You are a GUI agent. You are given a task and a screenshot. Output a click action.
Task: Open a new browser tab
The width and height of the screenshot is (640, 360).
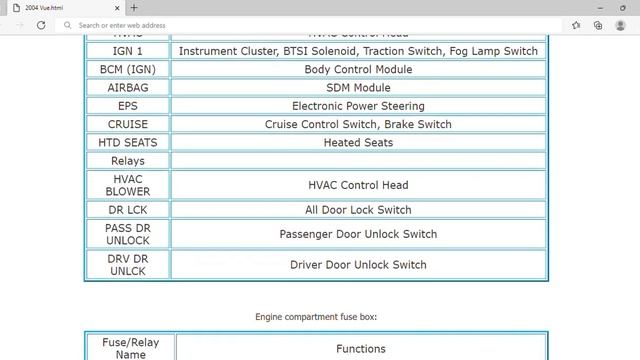tap(134, 8)
